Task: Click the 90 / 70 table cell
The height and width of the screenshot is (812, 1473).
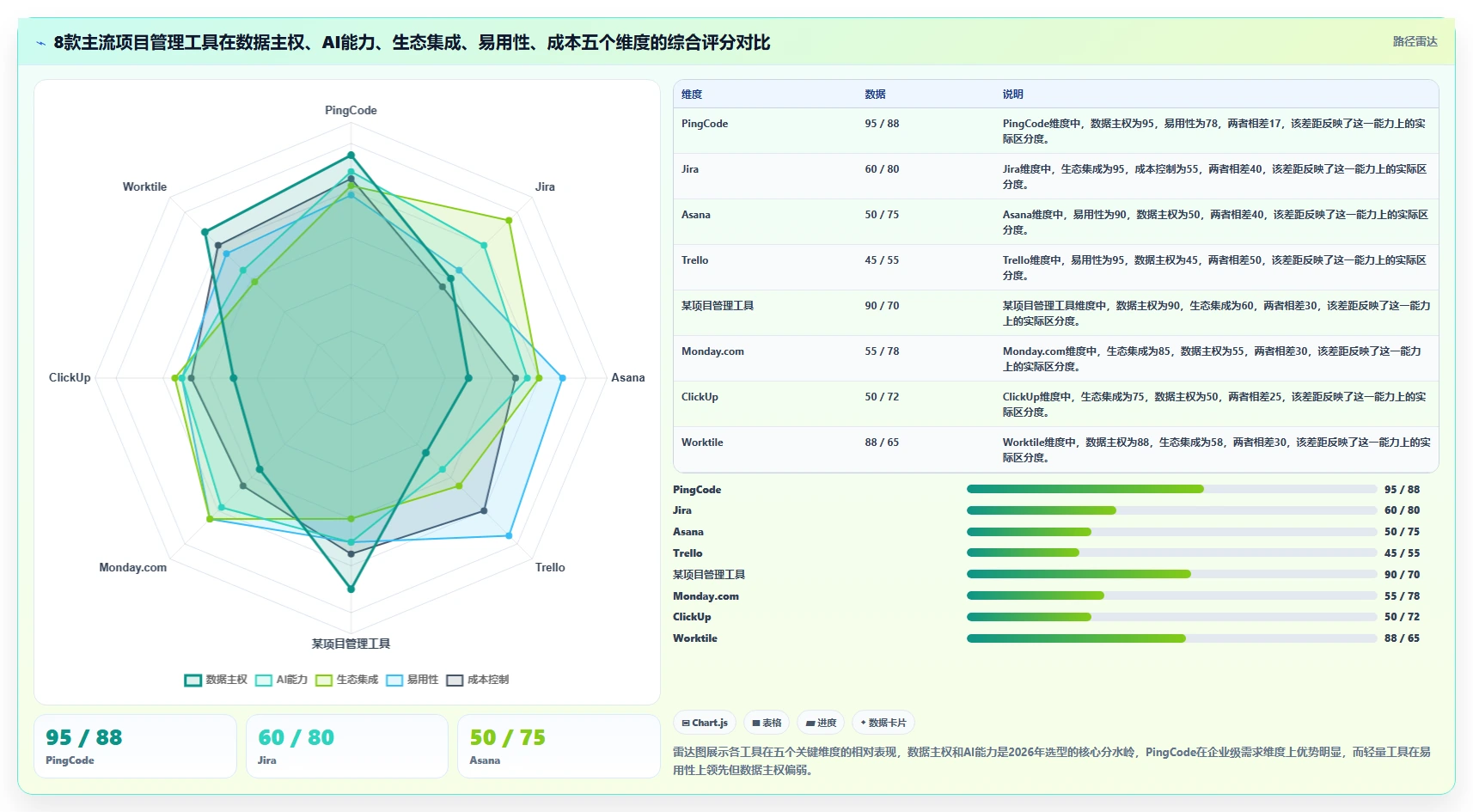Action: 882,306
